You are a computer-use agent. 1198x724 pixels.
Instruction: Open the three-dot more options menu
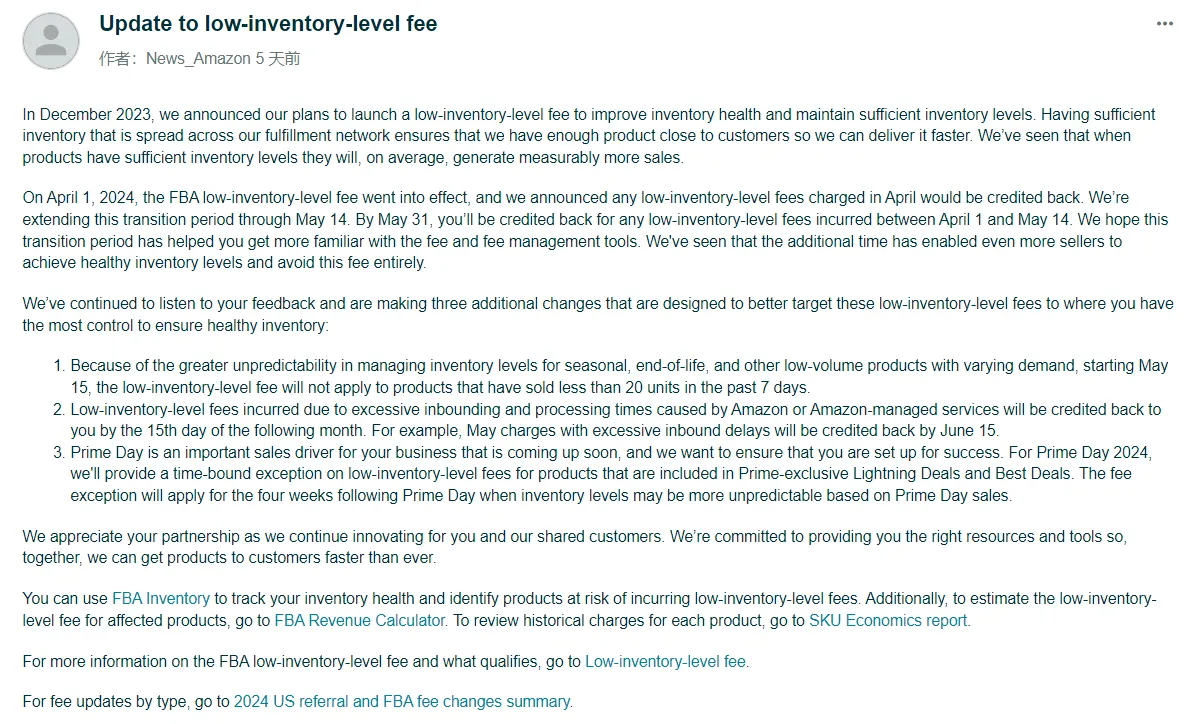tap(1164, 24)
